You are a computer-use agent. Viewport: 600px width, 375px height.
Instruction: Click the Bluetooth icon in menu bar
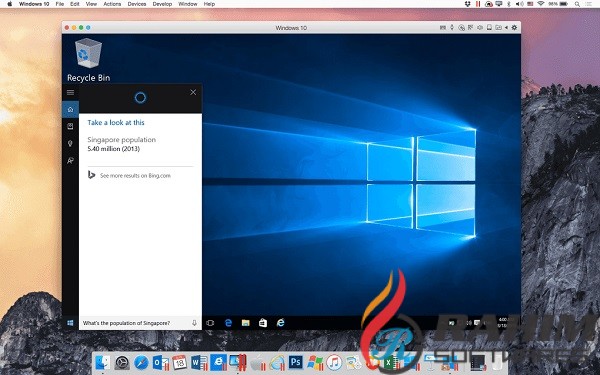[x=509, y=4]
